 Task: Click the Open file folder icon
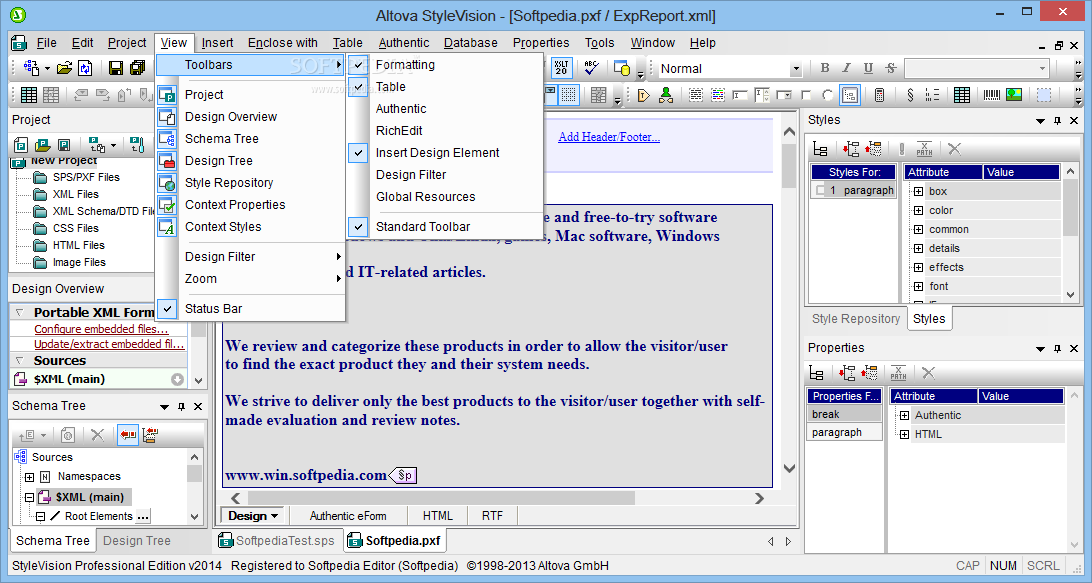[65, 68]
